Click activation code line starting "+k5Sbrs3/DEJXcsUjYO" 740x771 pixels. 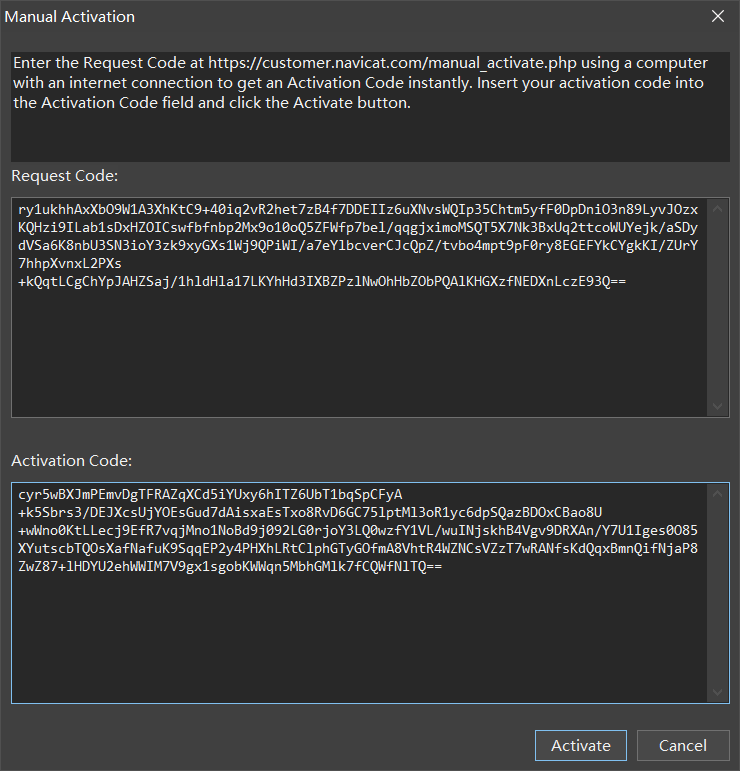click(310, 512)
